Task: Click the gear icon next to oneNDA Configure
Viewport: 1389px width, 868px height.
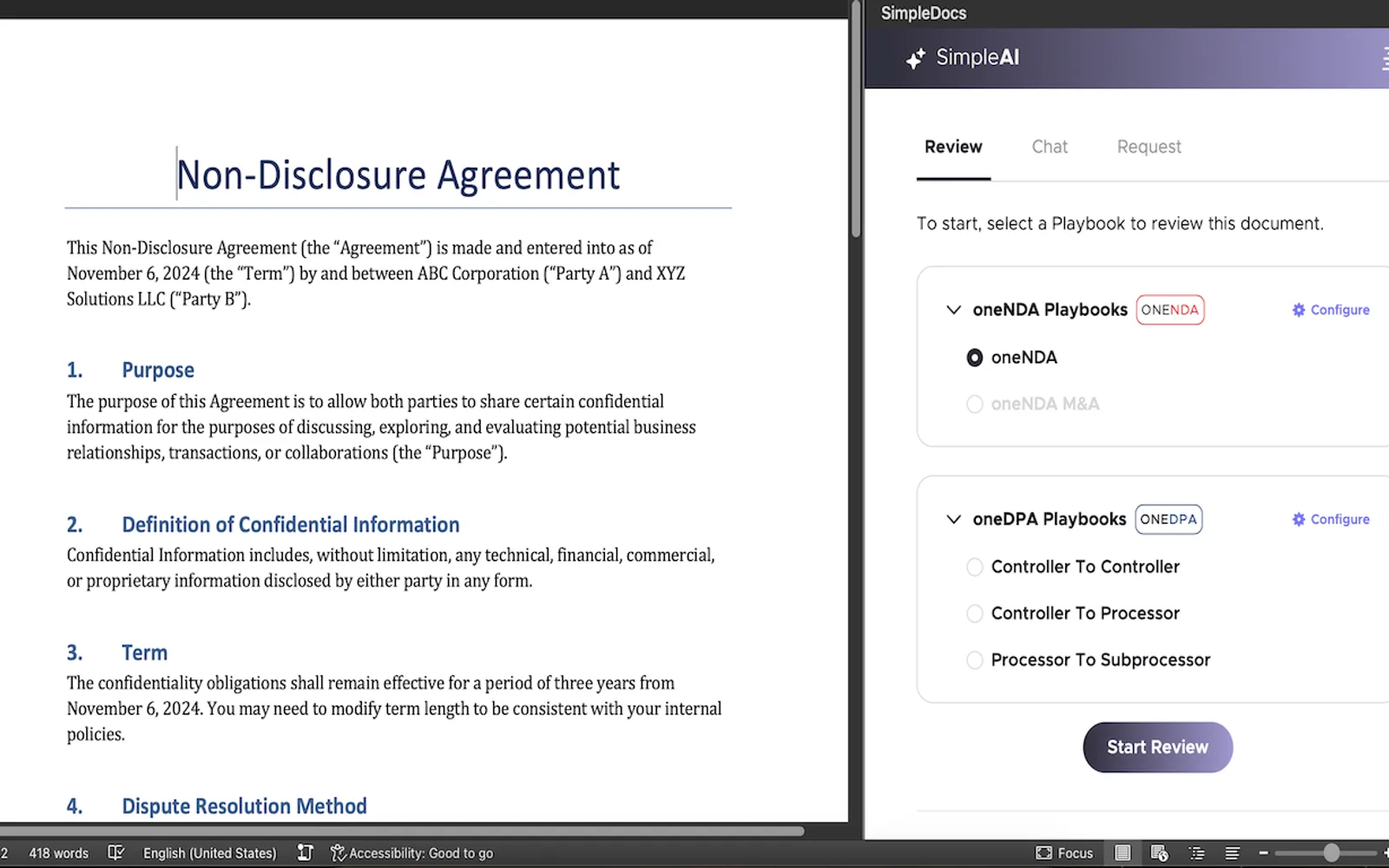Action: (x=1299, y=310)
